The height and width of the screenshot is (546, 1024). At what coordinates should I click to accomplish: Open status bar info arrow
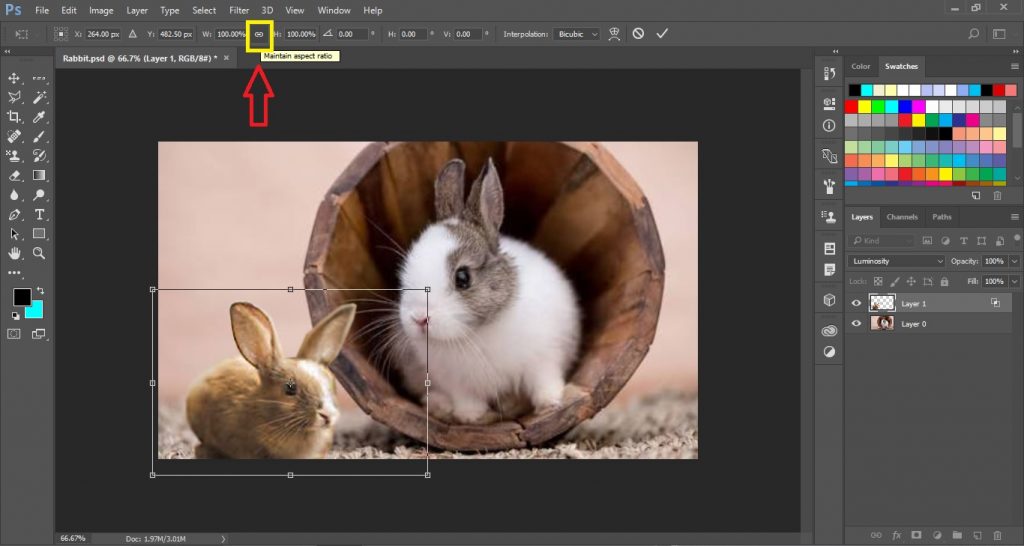click(x=223, y=539)
